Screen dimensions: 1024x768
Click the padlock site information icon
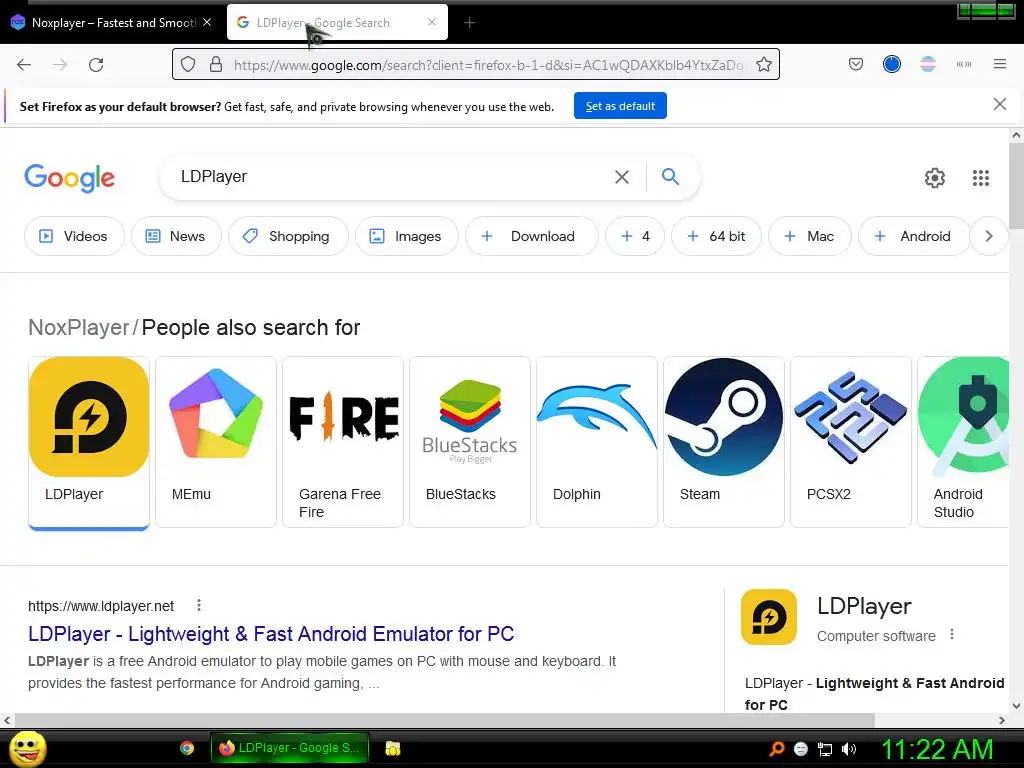tap(216, 65)
